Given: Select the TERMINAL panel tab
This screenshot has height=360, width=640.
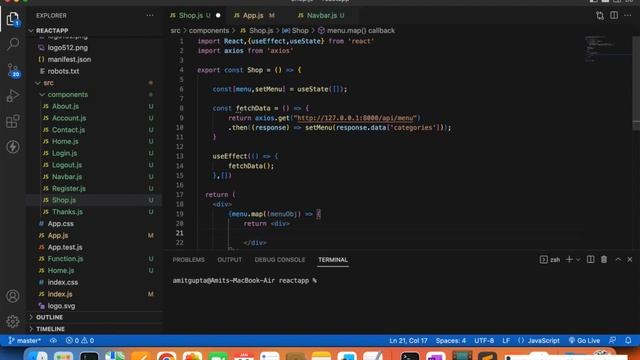Looking at the screenshot, I should (333, 260).
